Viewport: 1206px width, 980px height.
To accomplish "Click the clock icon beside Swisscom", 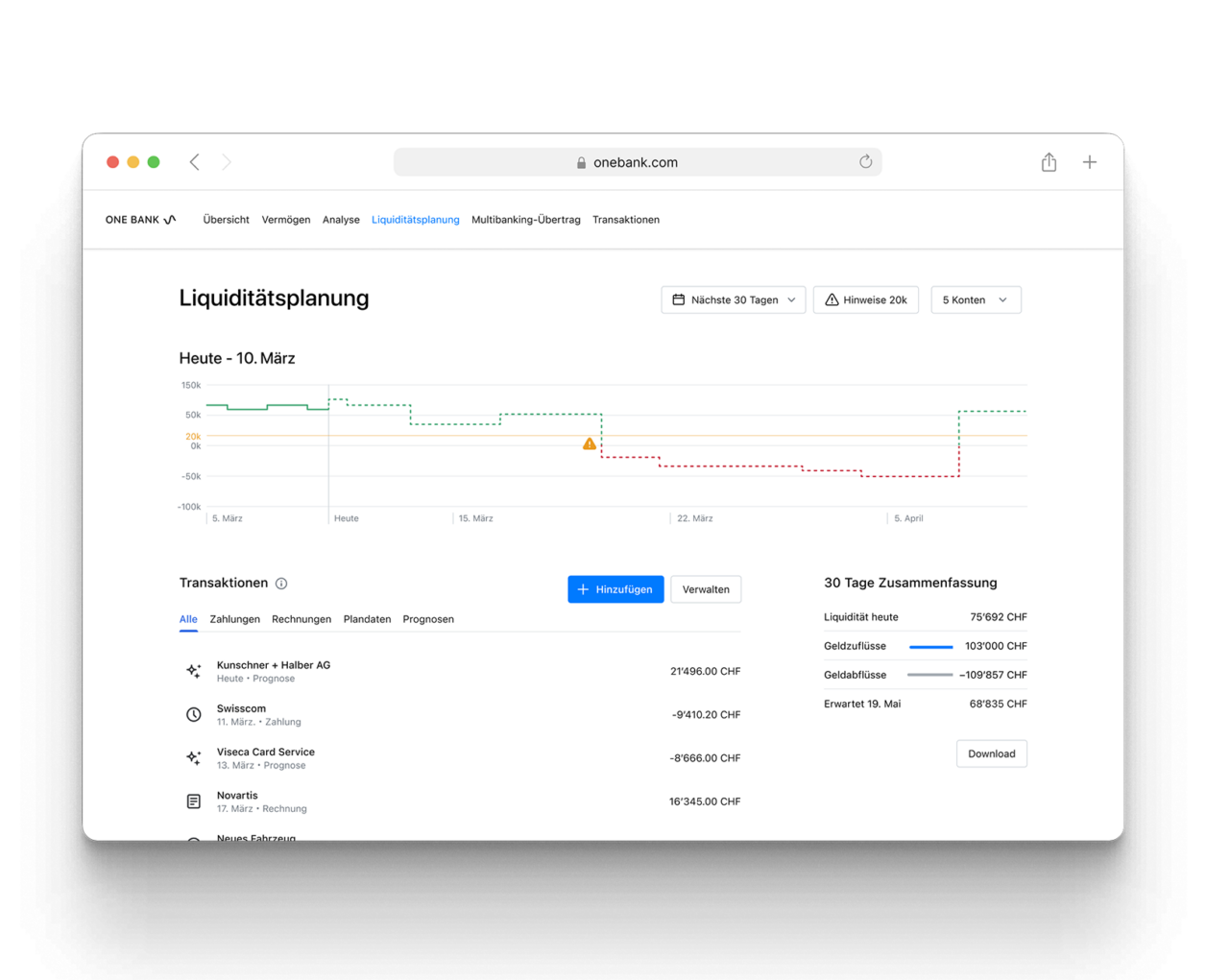I will click(x=194, y=714).
